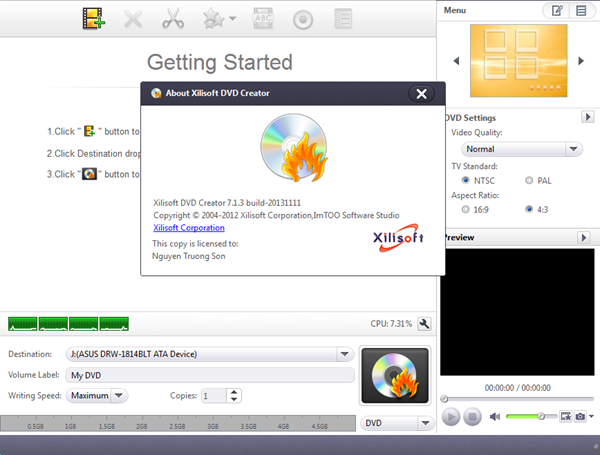This screenshot has height=455, width=600.
Task: Click the Audio disc toolbar icon
Action: coord(303,20)
